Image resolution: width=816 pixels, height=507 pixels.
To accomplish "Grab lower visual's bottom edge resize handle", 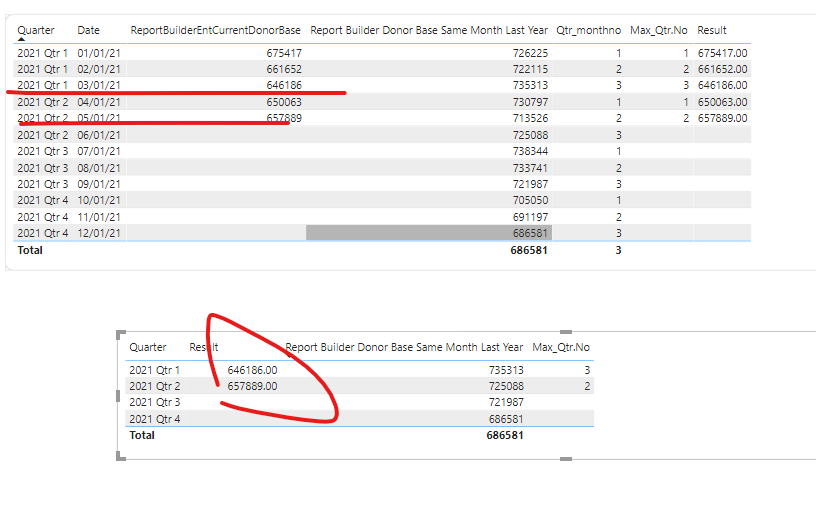I will pos(566,459).
